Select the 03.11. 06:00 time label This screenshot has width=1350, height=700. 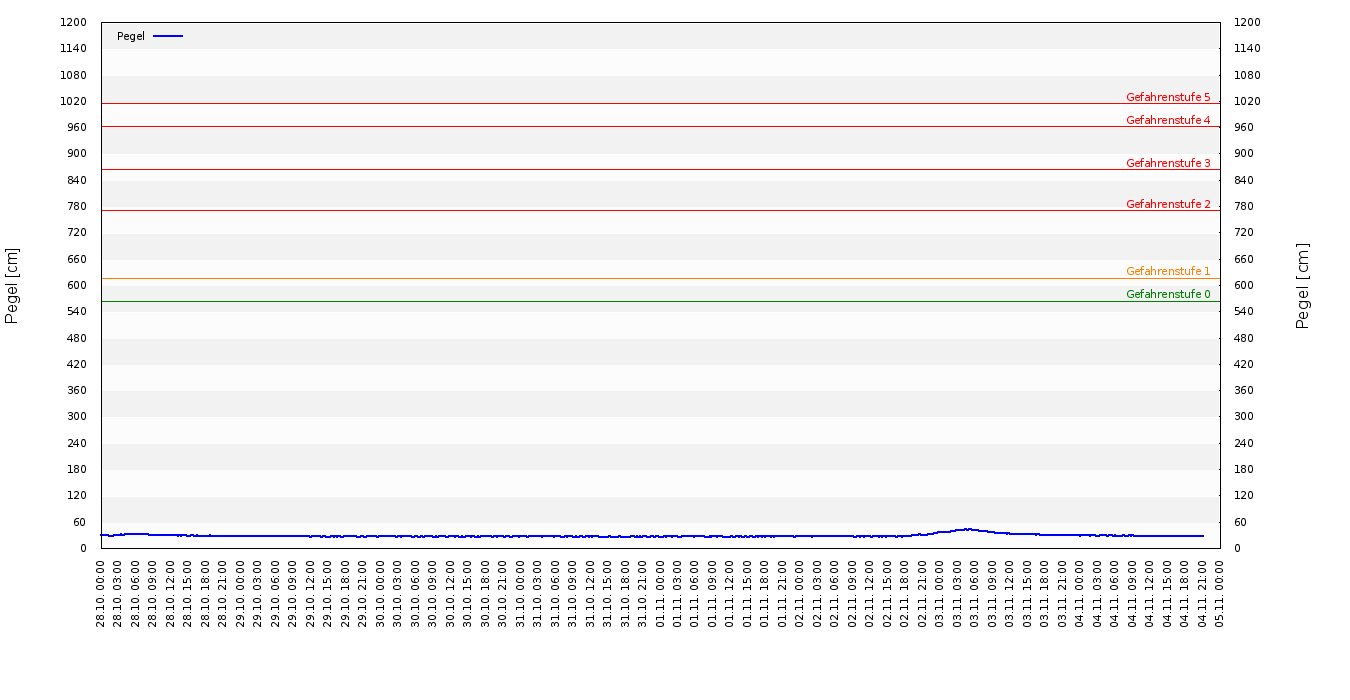[975, 593]
